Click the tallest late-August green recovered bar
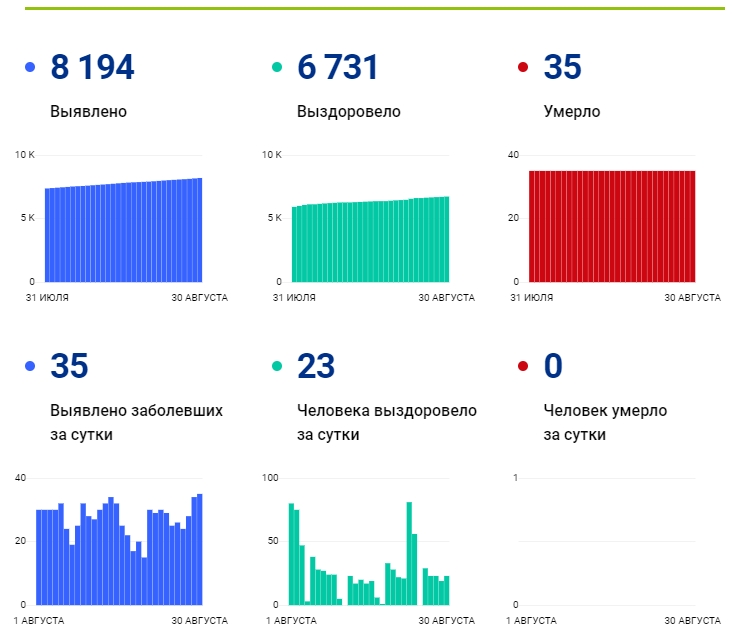The image size is (735, 637). coord(409,554)
